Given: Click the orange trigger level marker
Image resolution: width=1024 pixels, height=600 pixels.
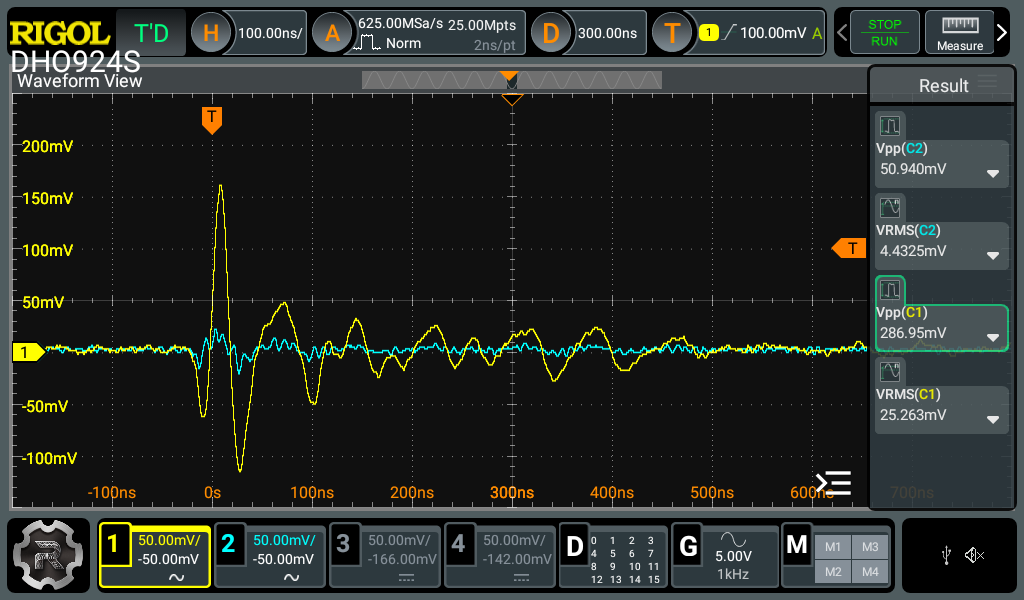Looking at the screenshot, I should point(849,248).
